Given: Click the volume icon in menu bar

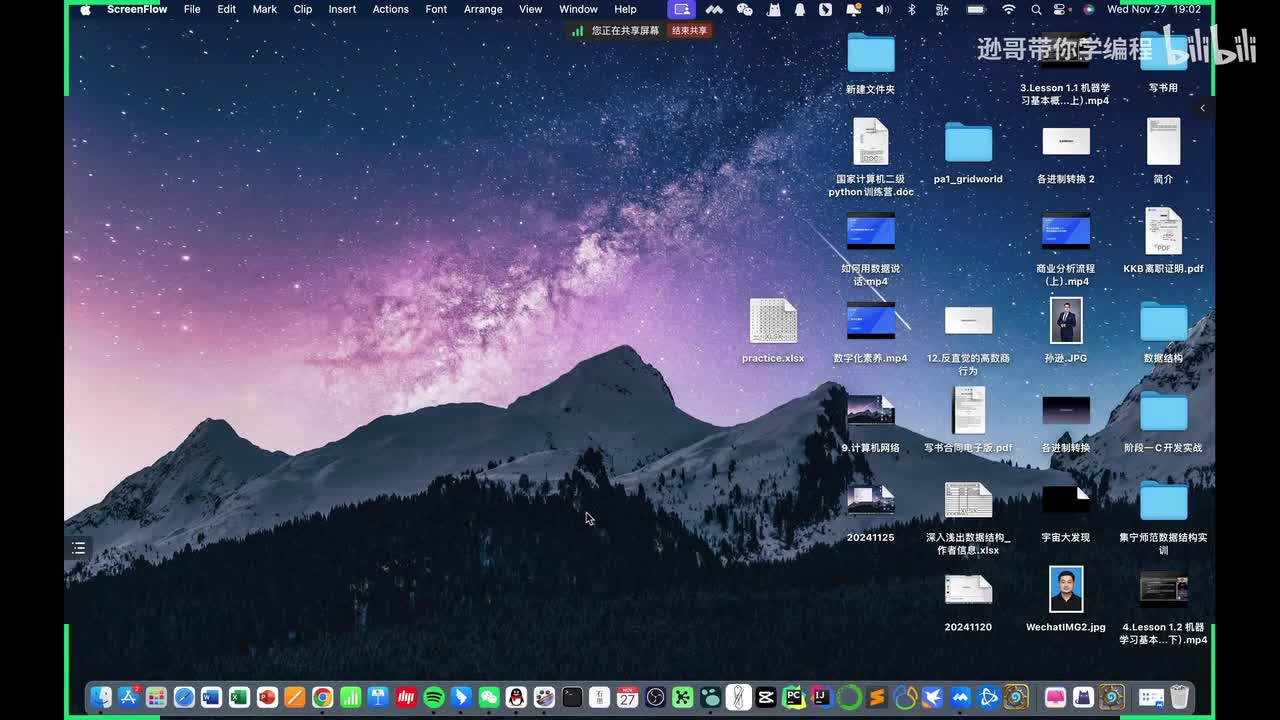Looking at the screenshot, I should [883, 9].
